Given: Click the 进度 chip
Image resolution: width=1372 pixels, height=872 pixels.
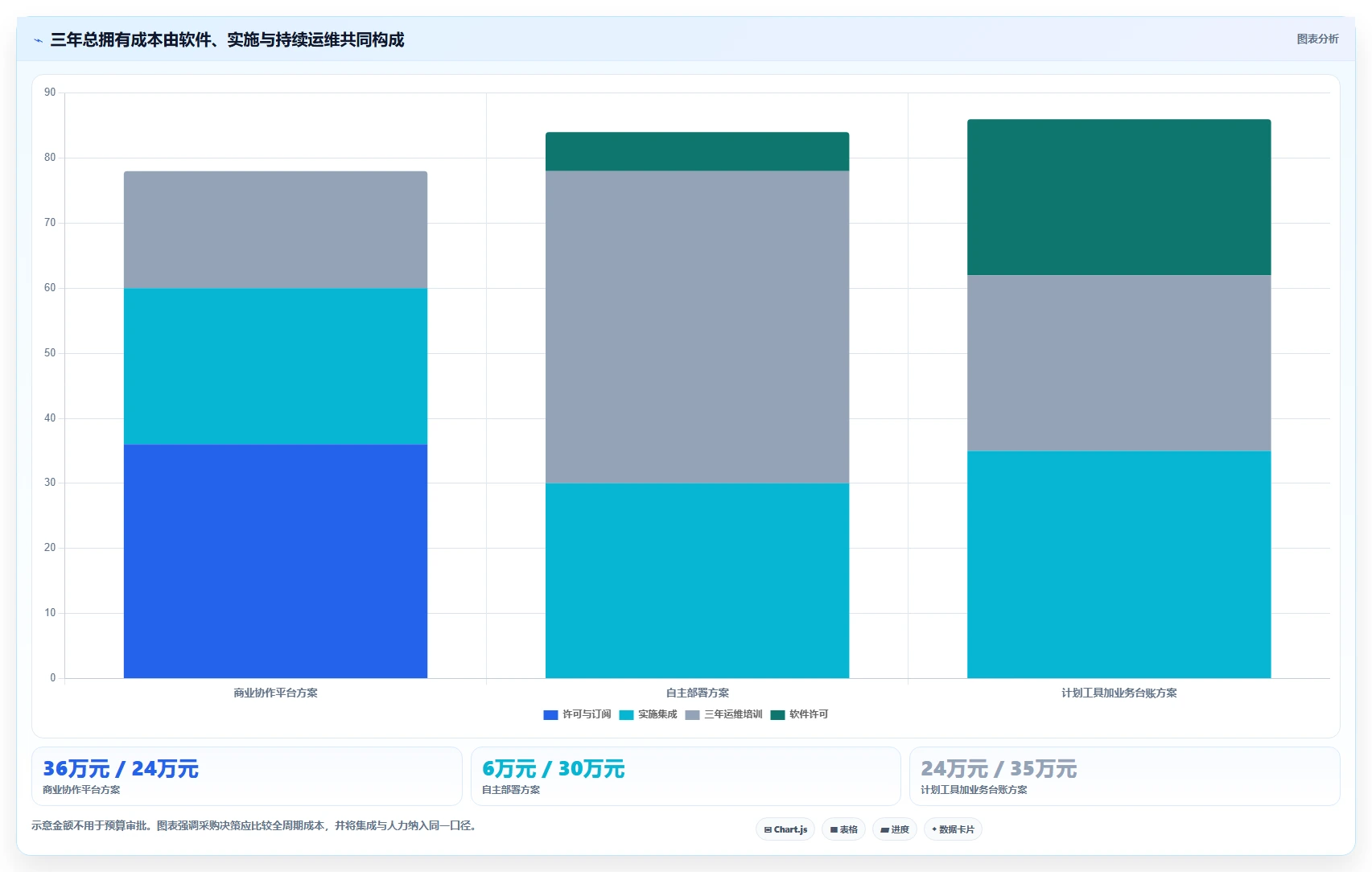Looking at the screenshot, I should (x=895, y=829).
